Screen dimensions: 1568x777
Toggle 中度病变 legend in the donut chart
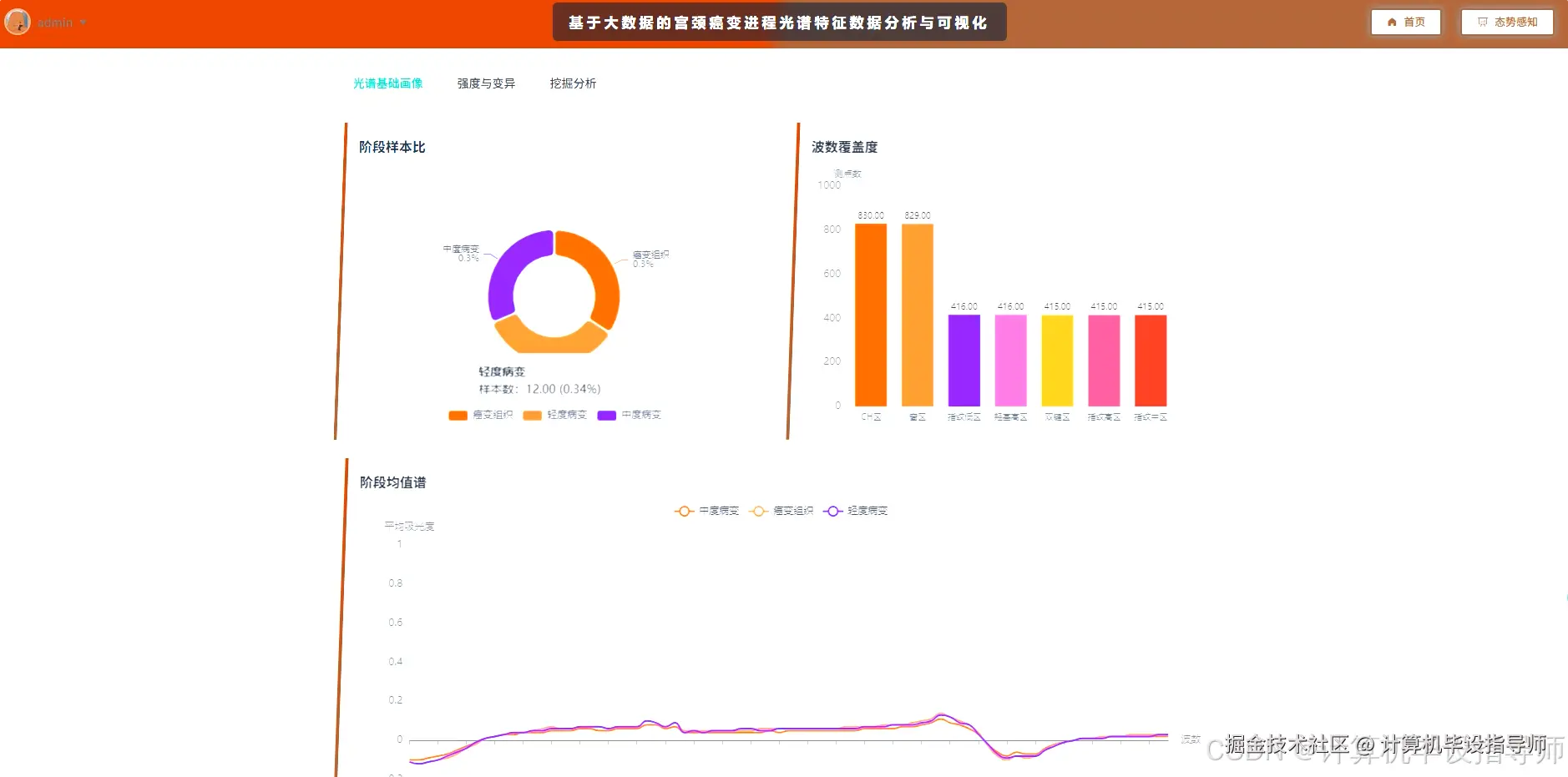click(x=629, y=415)
